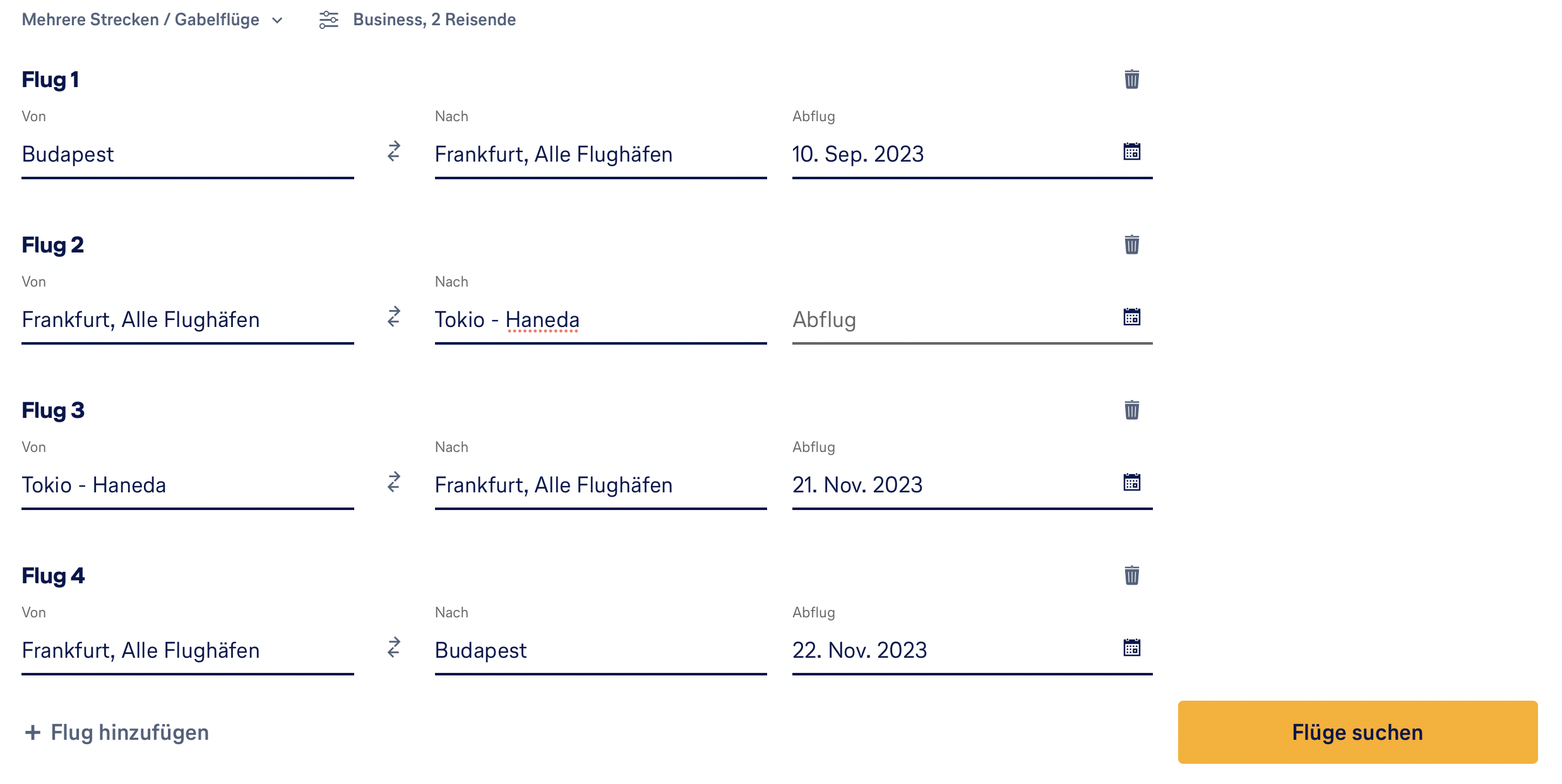Swap Tokio and Frankfurt in Flug 3

[394, 482]
